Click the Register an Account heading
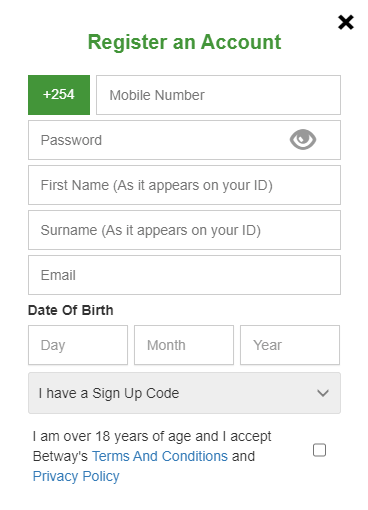Image resolution: width=368 pixels, height=510 pixels. tap(184, 42)
